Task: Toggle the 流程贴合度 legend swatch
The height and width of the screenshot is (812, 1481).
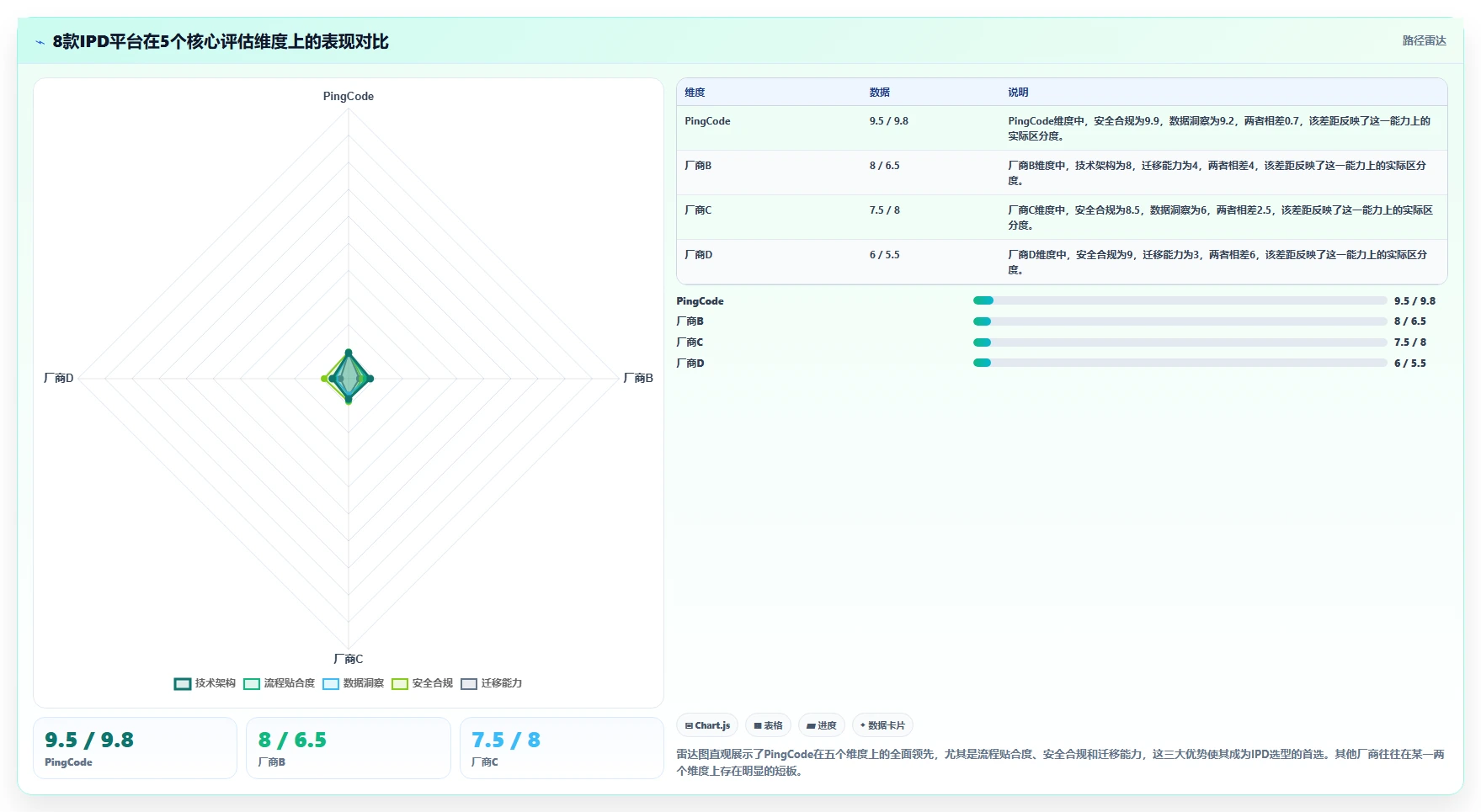Action: point(252,684)
